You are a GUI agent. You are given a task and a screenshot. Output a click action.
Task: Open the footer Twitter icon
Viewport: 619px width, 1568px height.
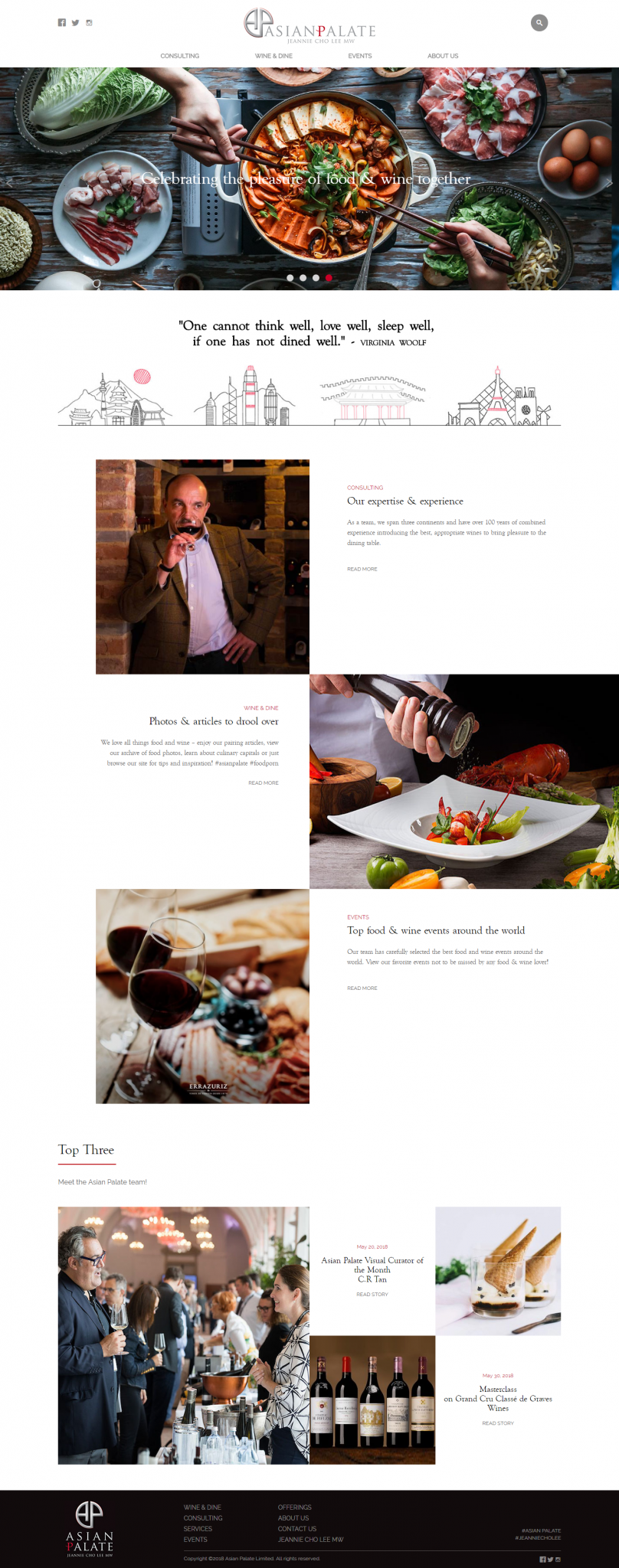coord(550,1560)
